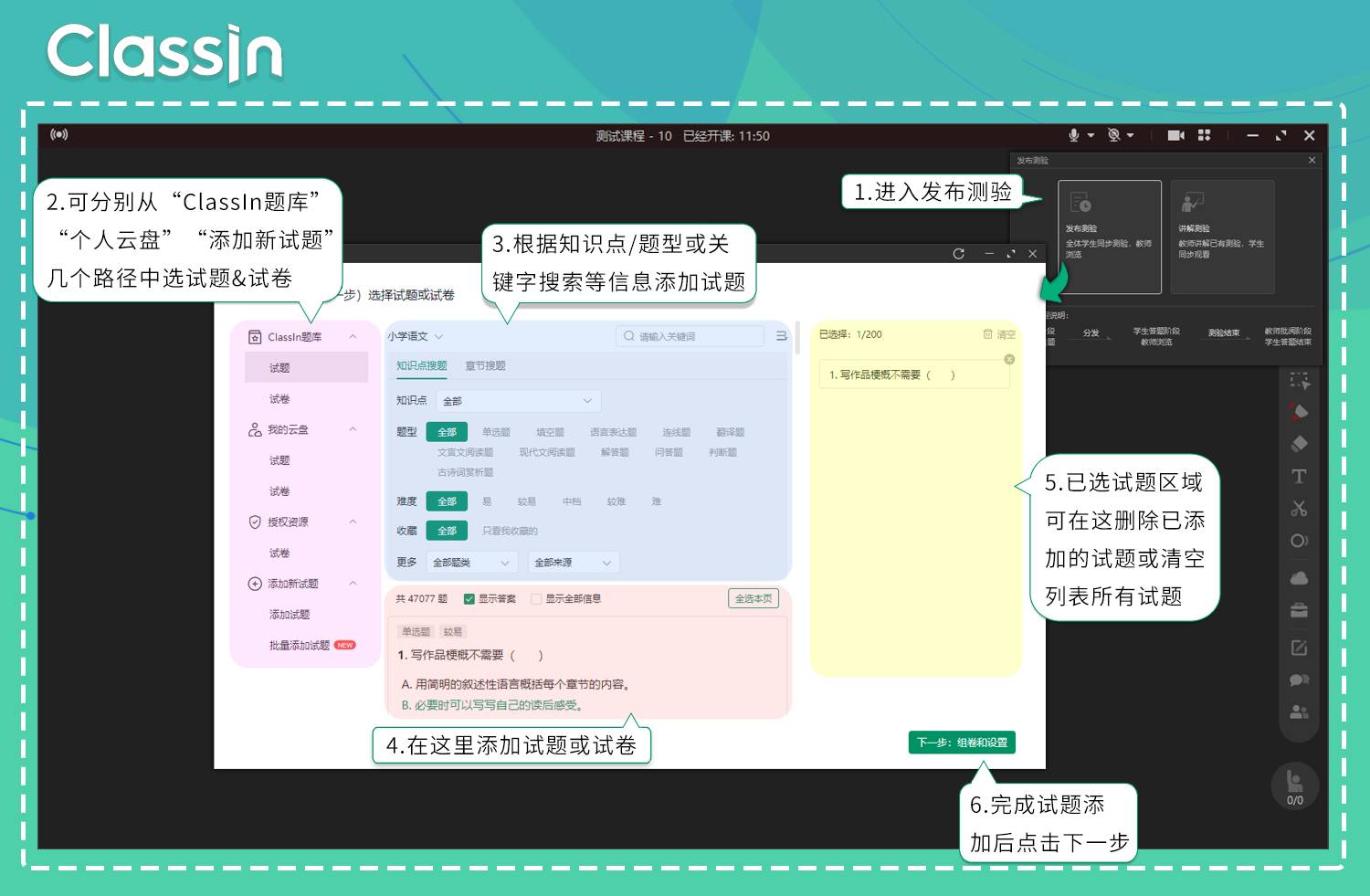
Task: Click the disabled camera icon in the title bar
Action: tap(1113, 135)
